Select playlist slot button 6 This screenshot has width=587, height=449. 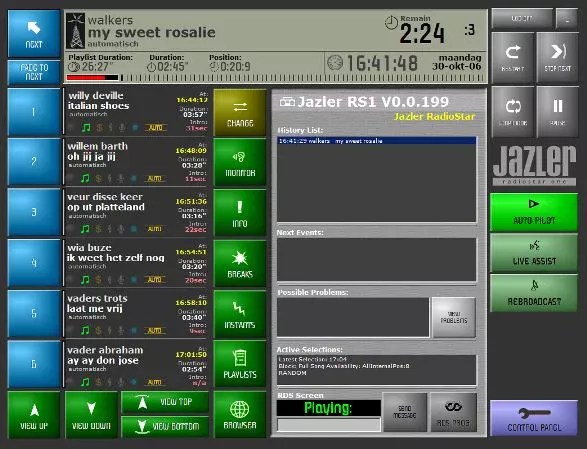pos(34,364)
